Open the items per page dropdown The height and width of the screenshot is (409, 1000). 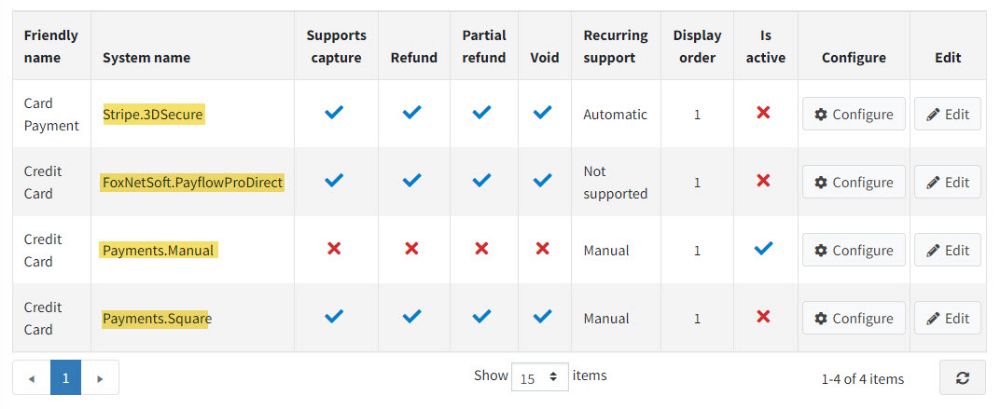[539, 378]
